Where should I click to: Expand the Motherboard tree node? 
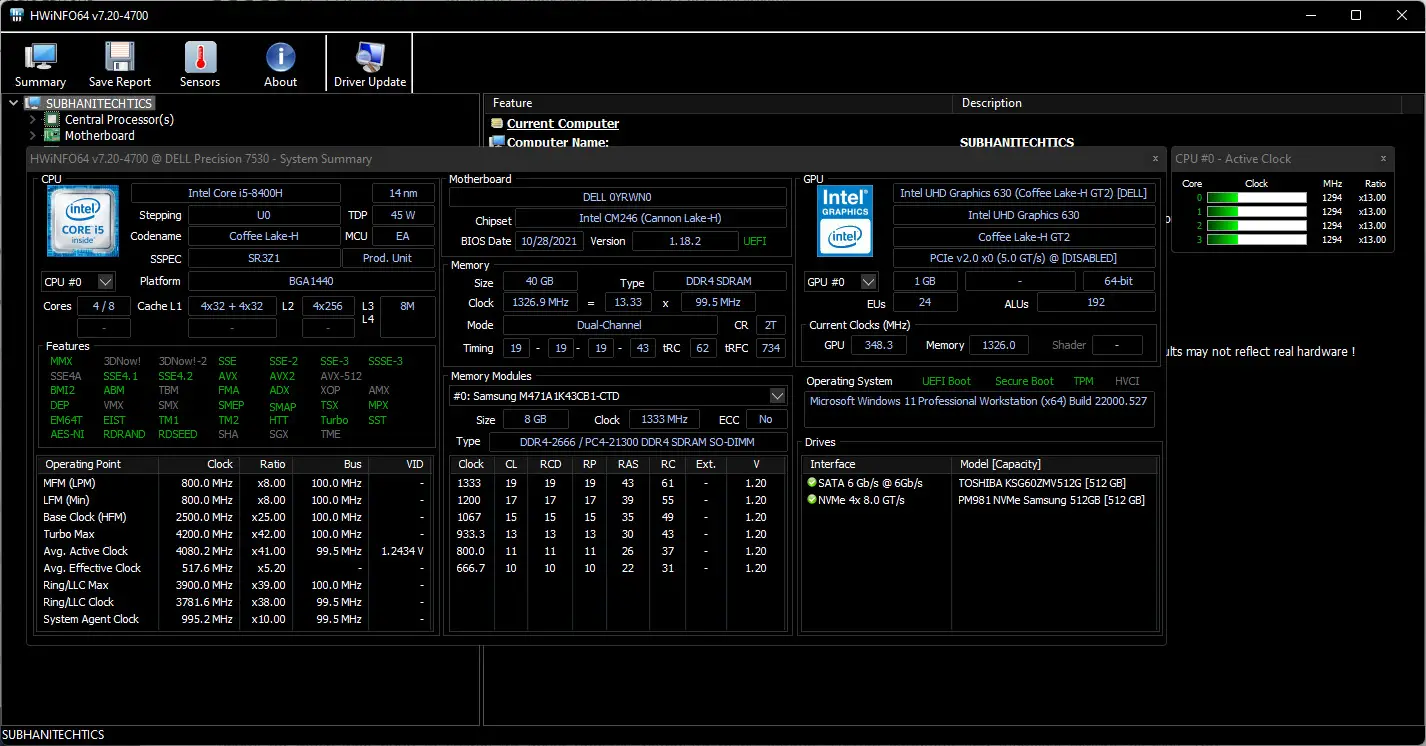[33, 135]
